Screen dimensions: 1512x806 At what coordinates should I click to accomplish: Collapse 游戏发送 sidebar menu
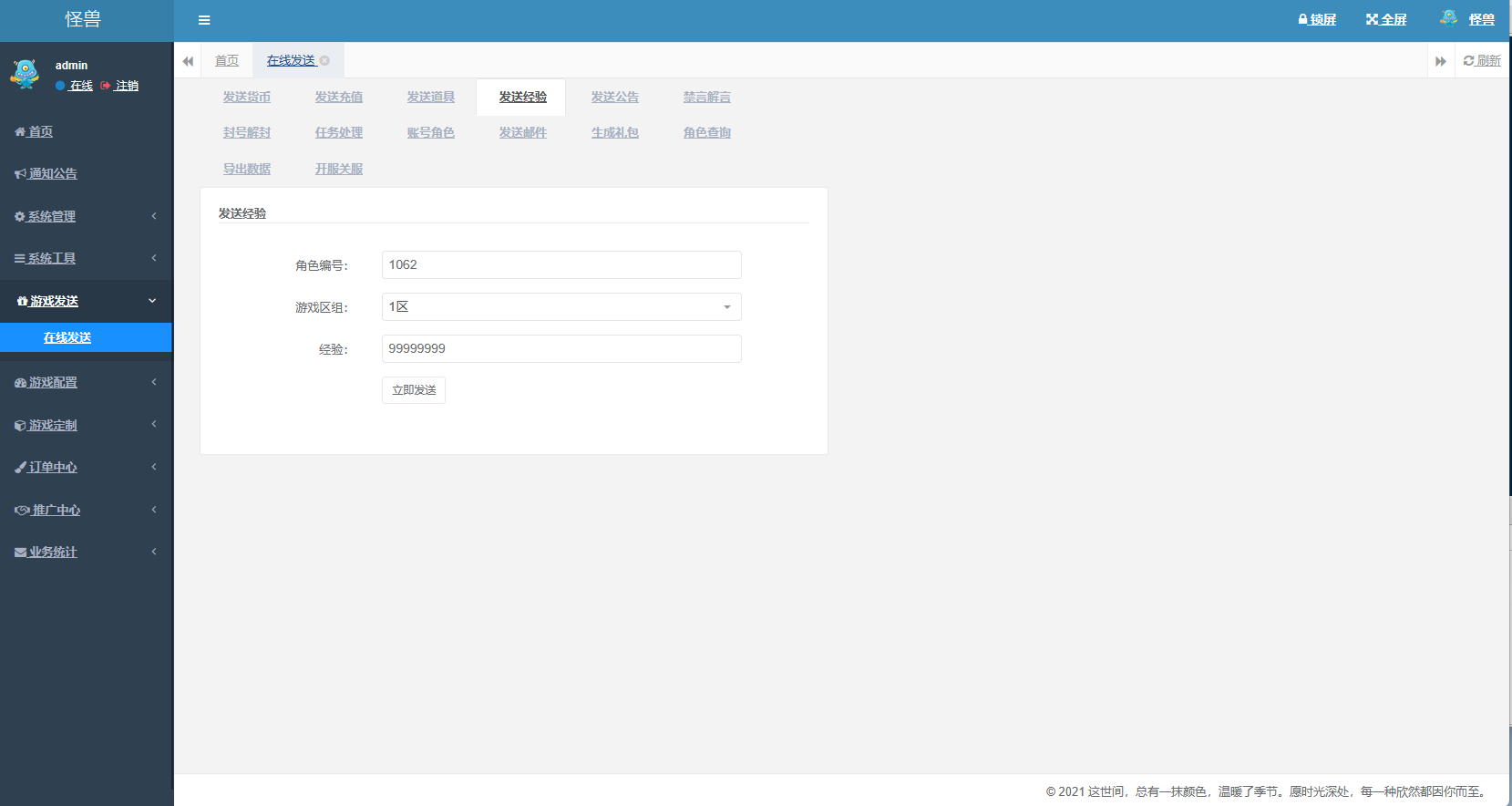coord(86,301)
